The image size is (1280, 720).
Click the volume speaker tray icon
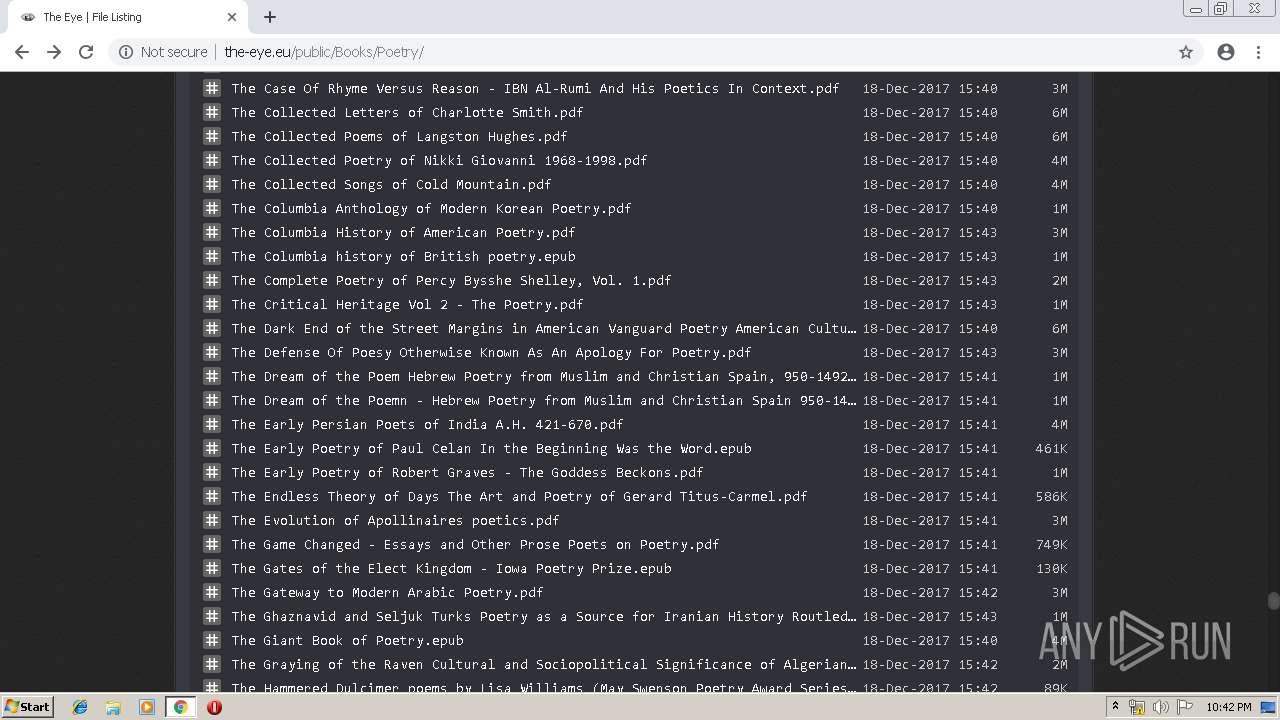coord(1160,707)
